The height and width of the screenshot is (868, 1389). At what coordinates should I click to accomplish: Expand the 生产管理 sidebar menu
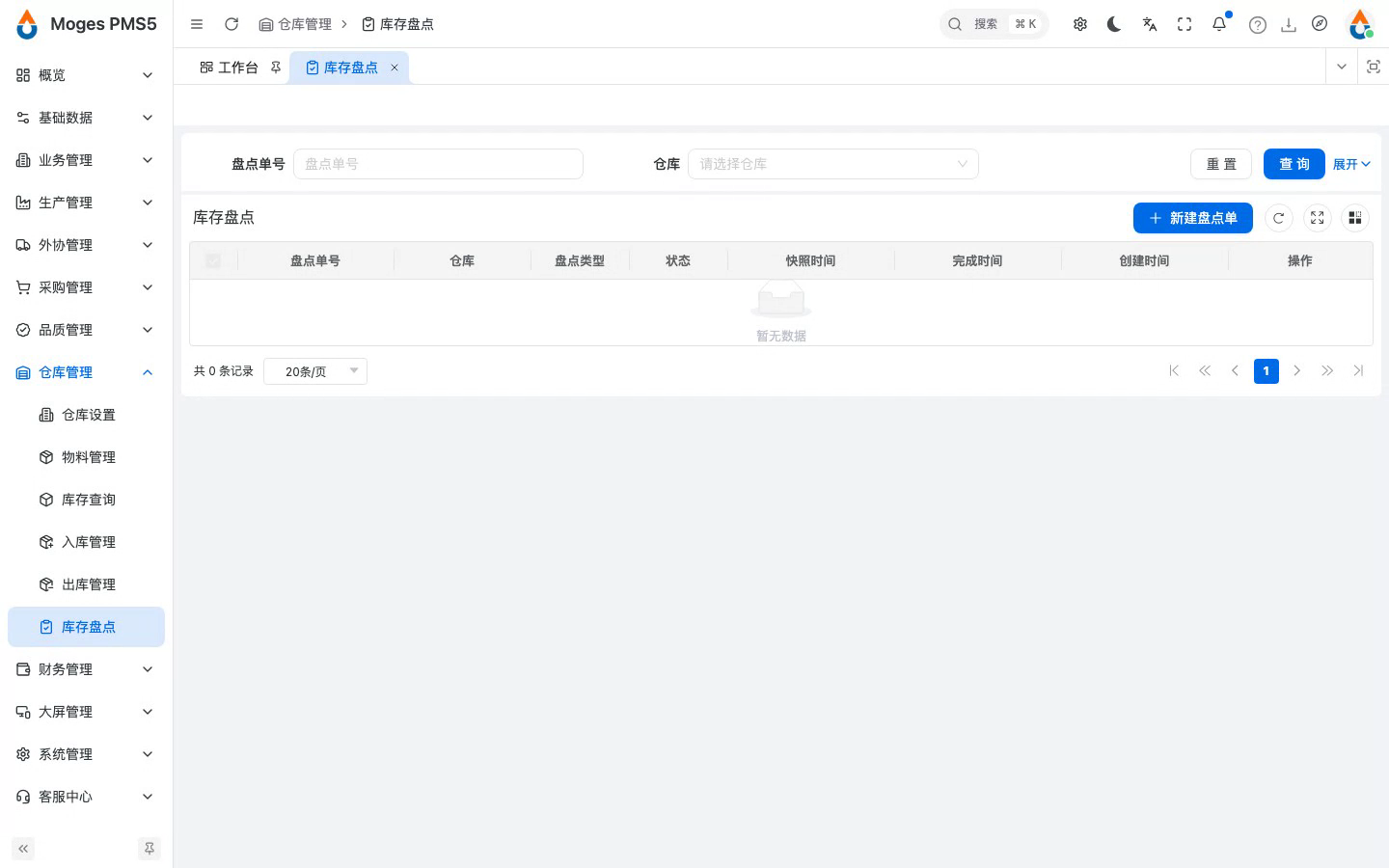point(86,203)
